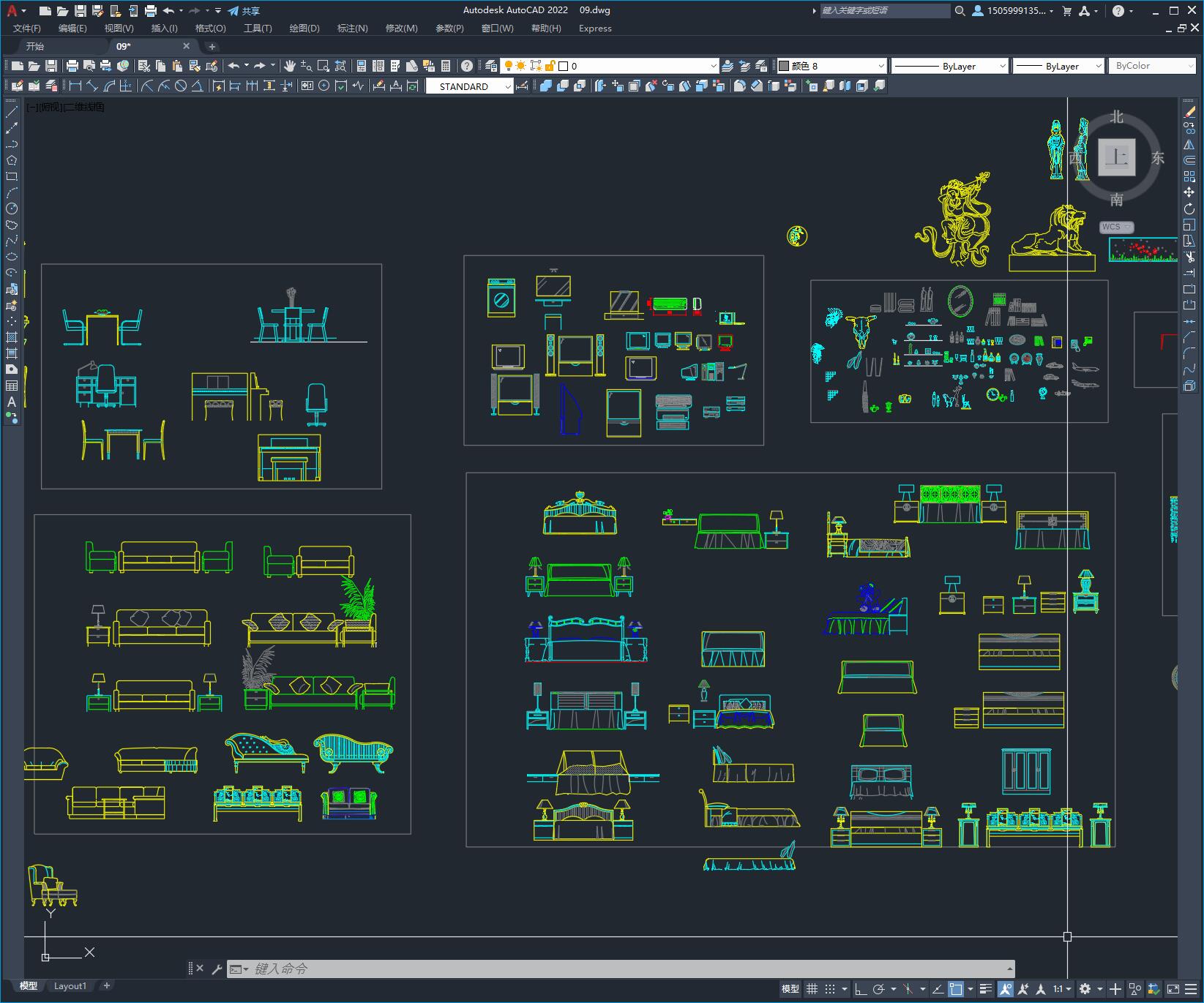The image size is (1204, 1003).
Task: Click the Undo arrow in standard toolbar
Action: 233,66
